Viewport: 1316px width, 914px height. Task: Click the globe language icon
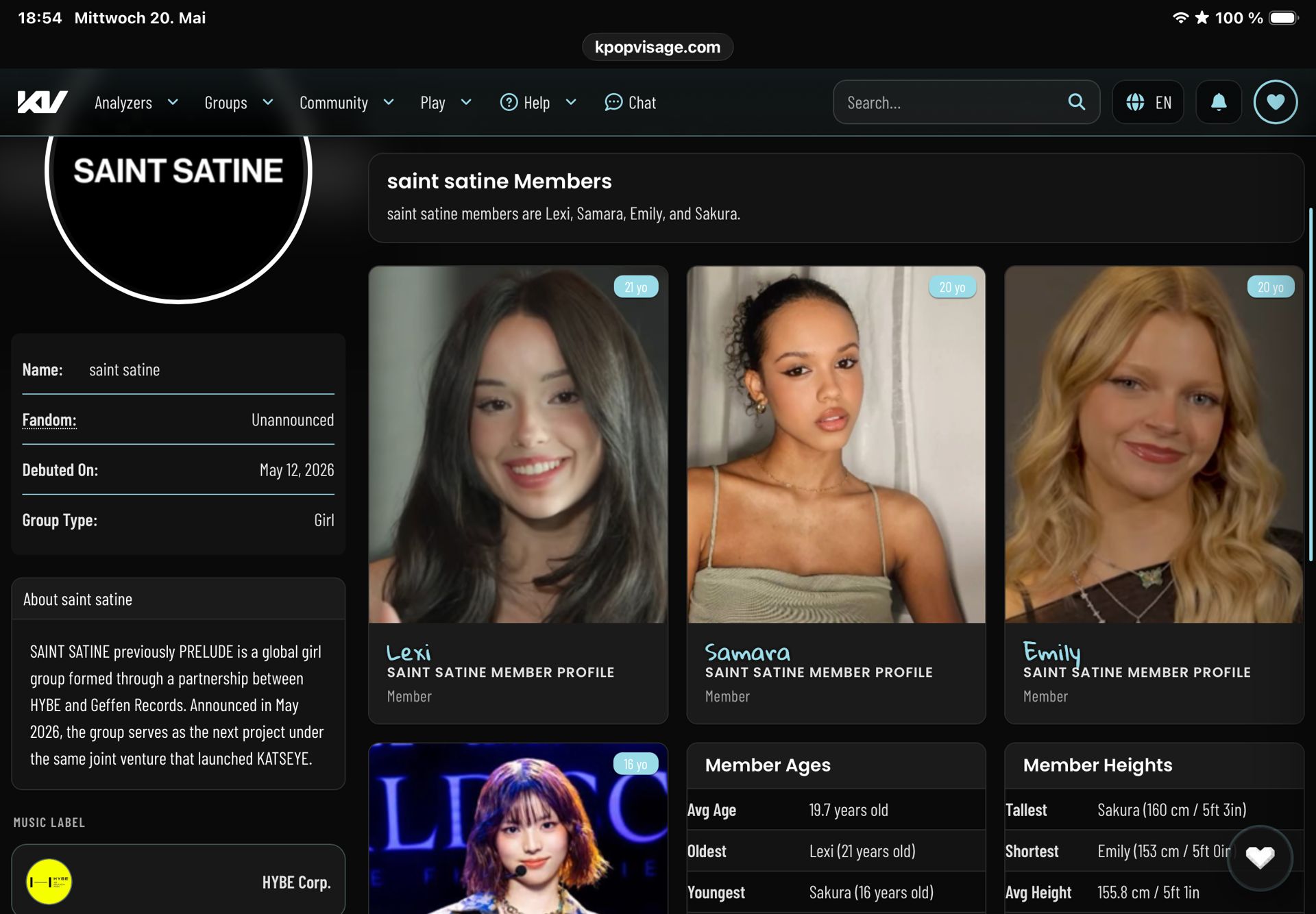(x=1135, y=102)
